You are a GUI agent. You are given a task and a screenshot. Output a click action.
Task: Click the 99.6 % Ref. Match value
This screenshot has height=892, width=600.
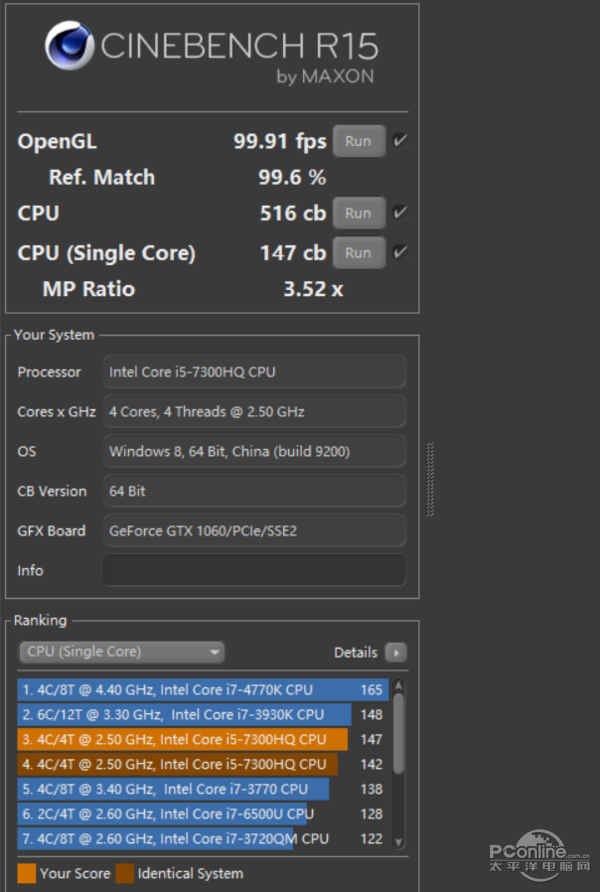point(292,177)
